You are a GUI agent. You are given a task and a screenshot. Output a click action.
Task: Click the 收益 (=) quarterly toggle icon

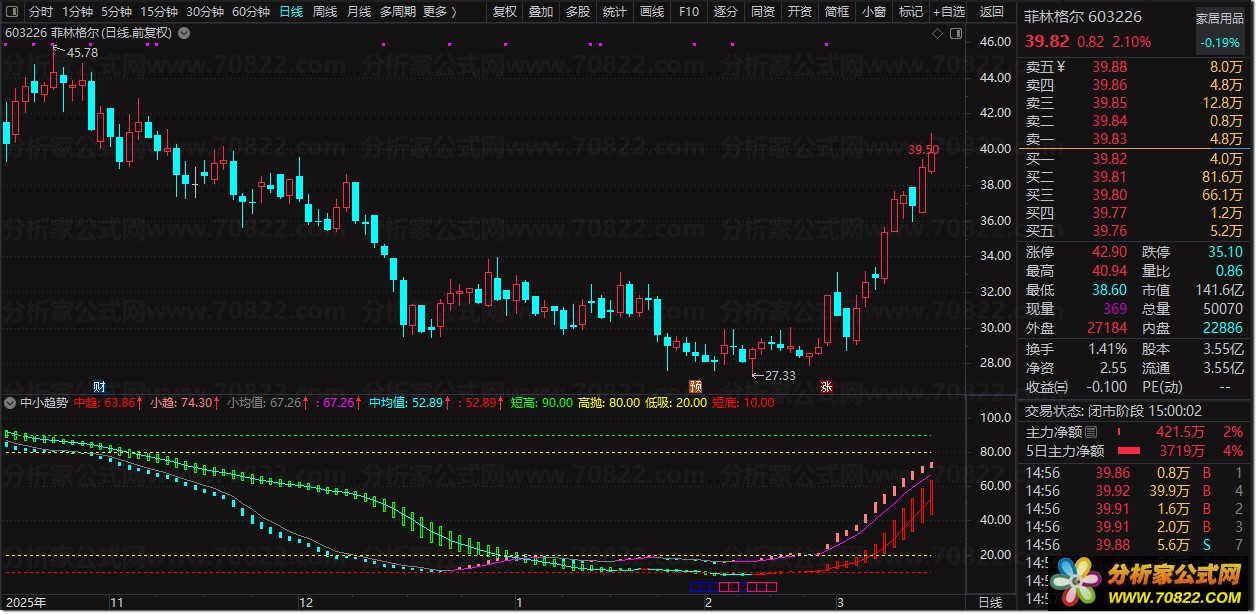1061,387
